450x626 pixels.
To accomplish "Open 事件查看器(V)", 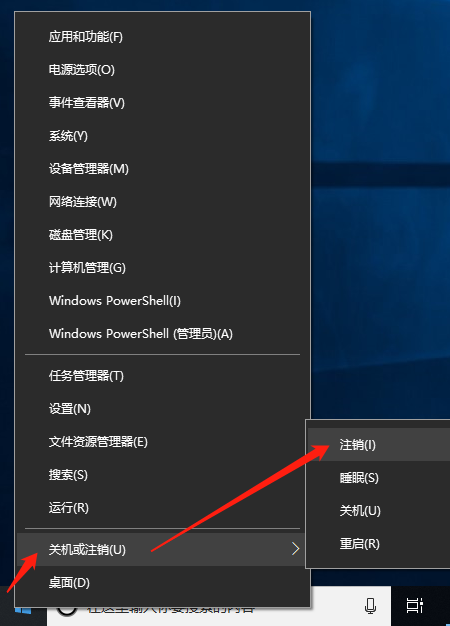I will click(162, 103).
